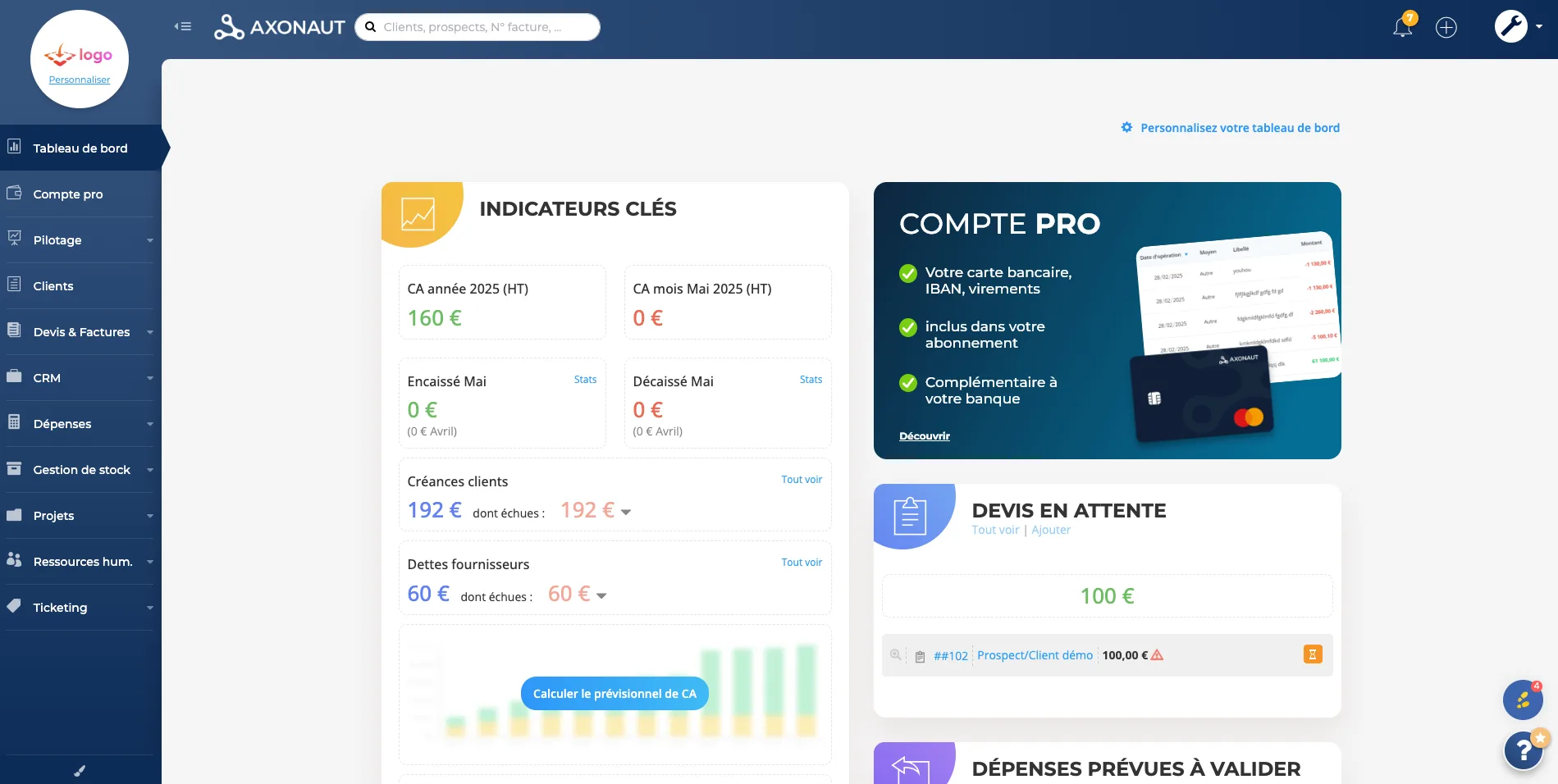Open Clients menu item

pyautogui.click(x=80, y=285)
